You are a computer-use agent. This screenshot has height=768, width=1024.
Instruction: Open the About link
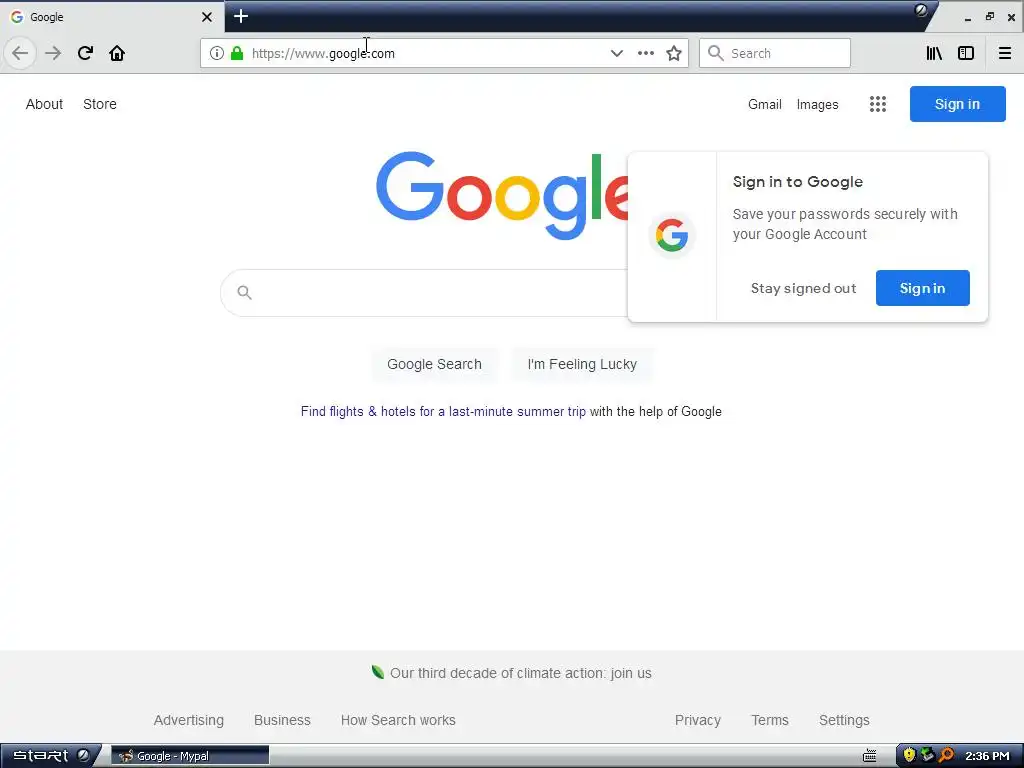pos(44,104)
